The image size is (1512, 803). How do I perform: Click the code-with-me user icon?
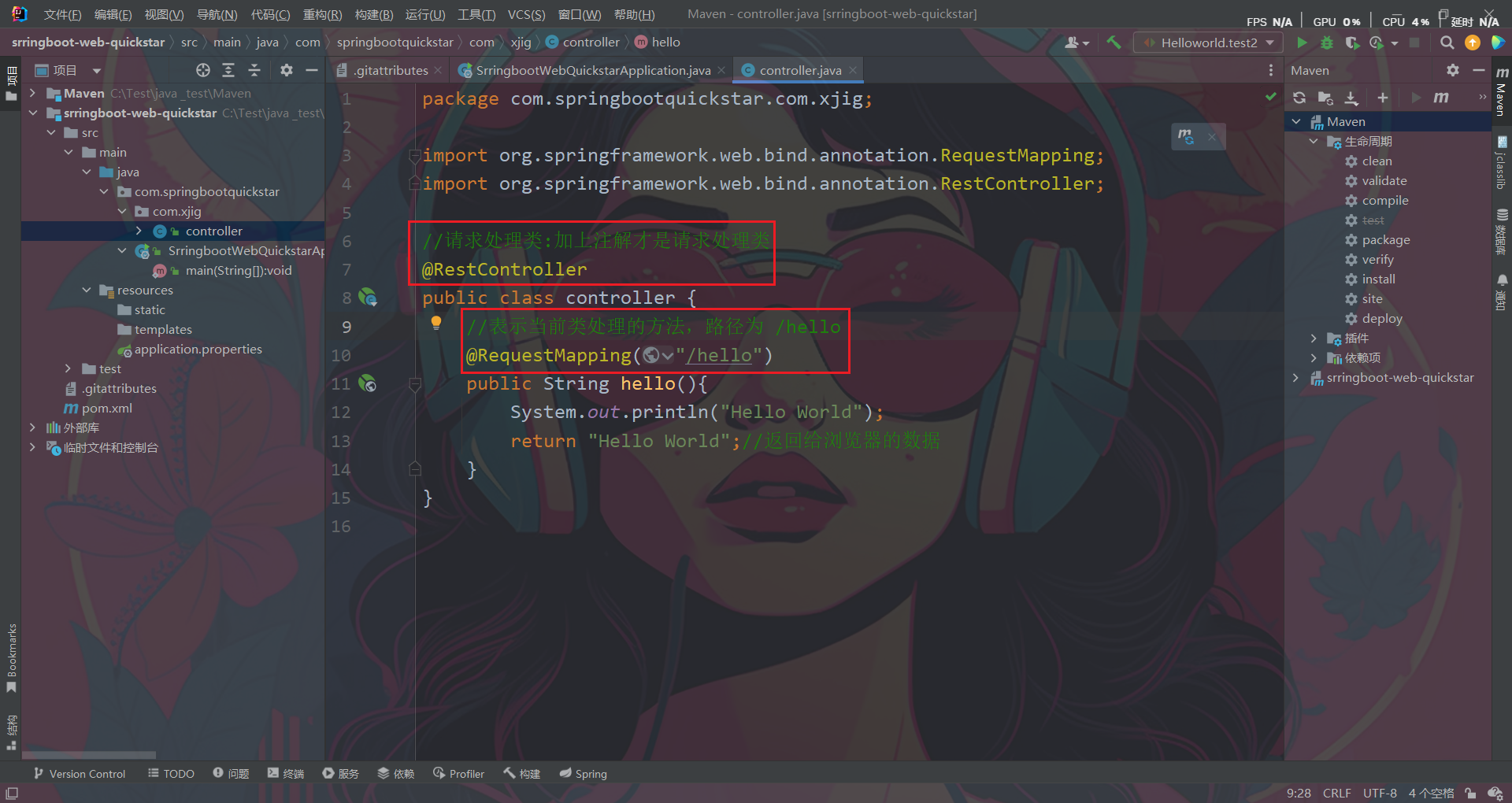point(1077,43)
